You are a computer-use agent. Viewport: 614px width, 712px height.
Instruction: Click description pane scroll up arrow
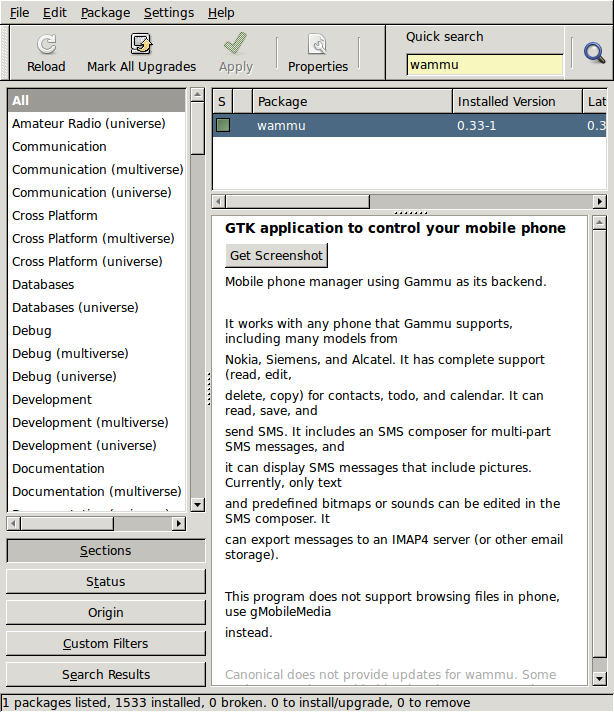[599, 222]
